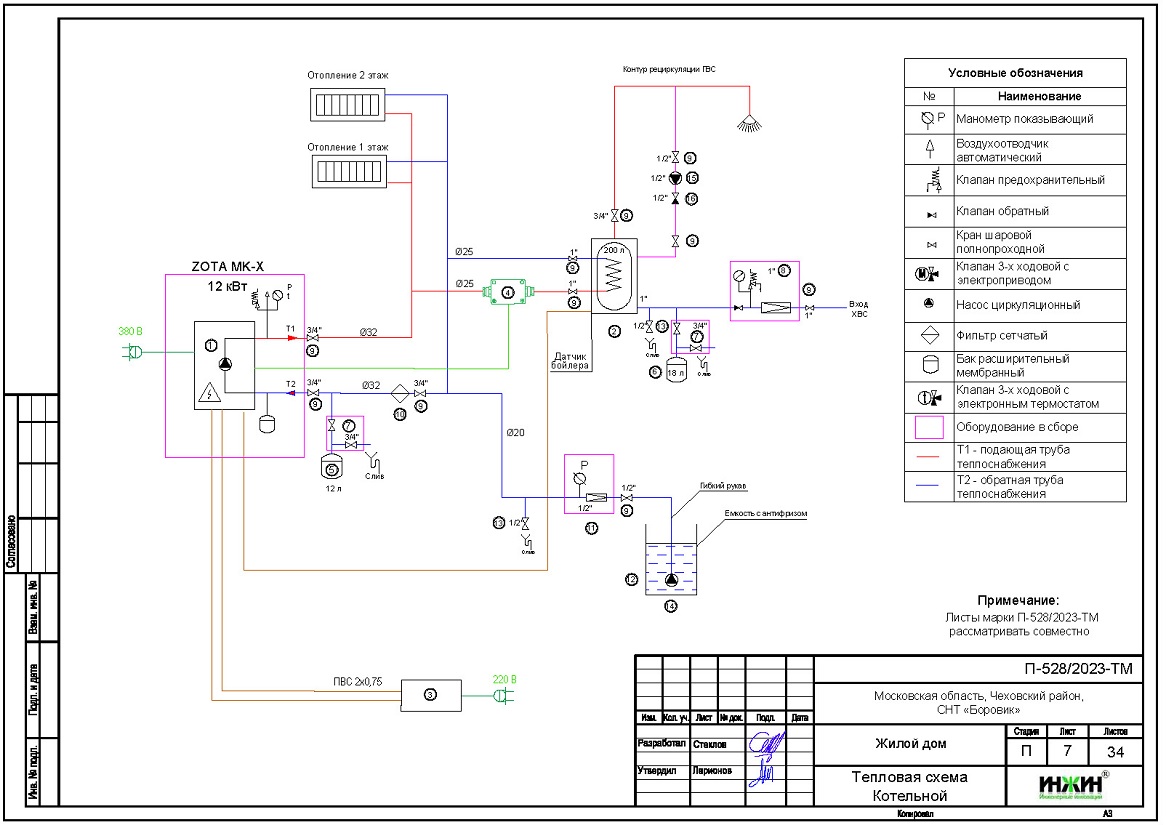Screen dimensions: 1166x825
Task: Click the ИНЖИН company logo
Action: [1070, 786]
